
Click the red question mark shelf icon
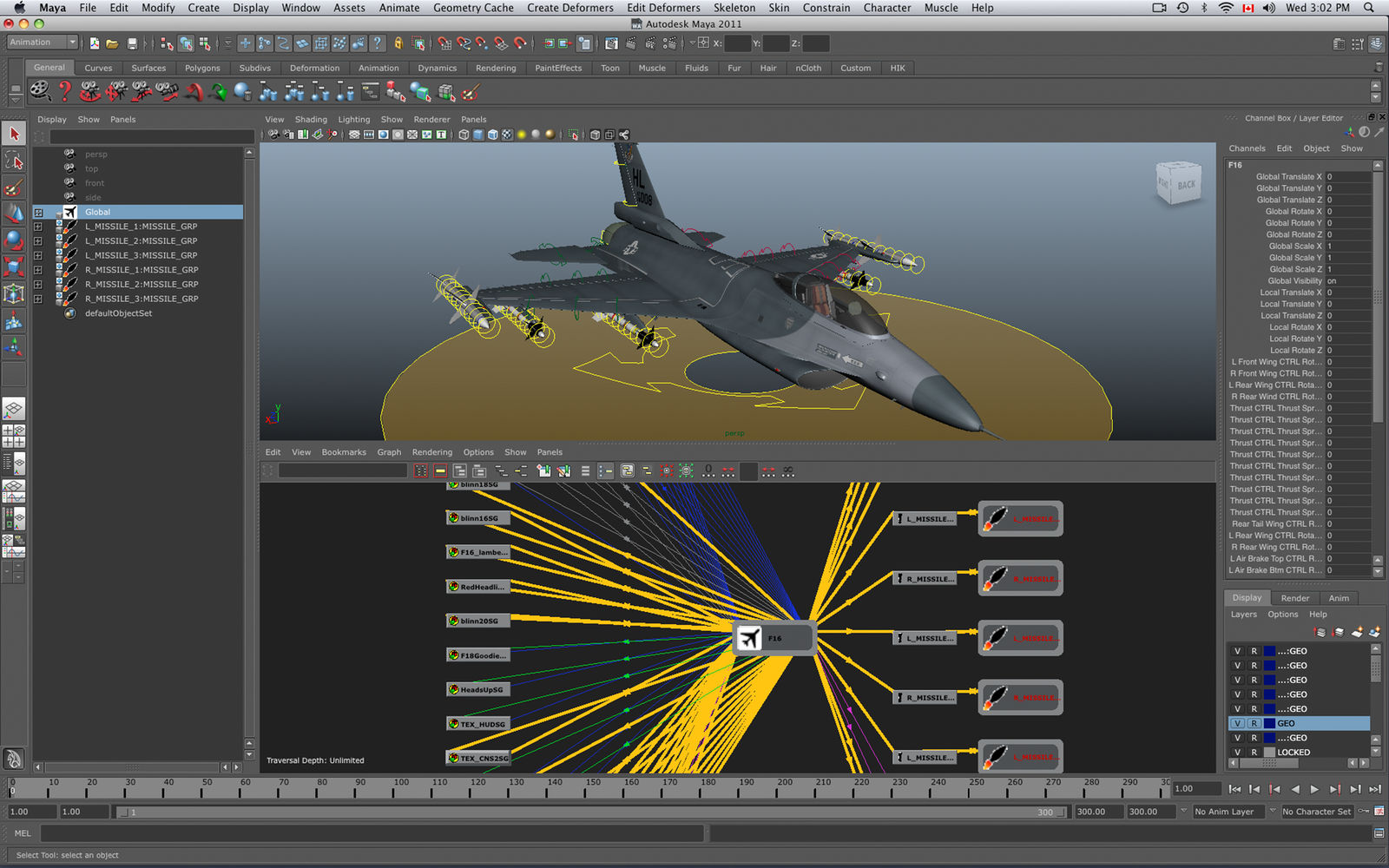point(64,91)
